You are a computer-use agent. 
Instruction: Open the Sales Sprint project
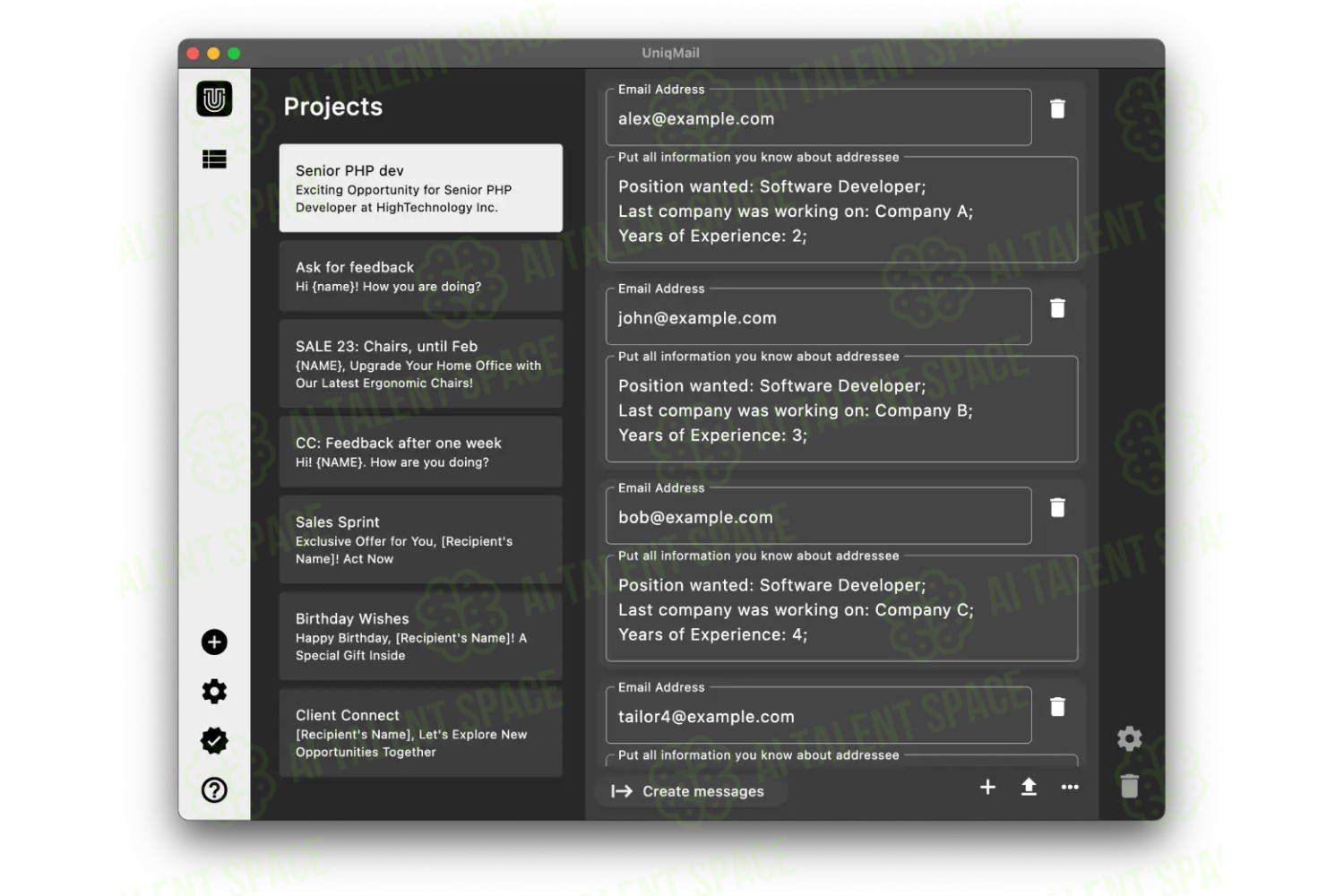421,539
